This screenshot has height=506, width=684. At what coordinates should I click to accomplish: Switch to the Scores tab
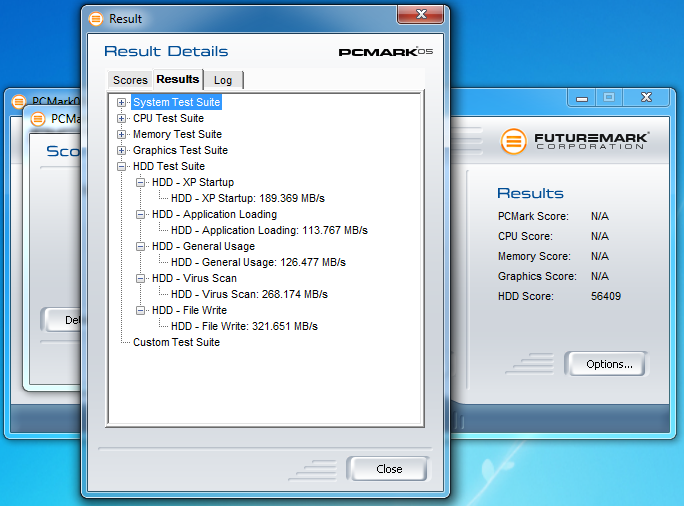point(130,80)
